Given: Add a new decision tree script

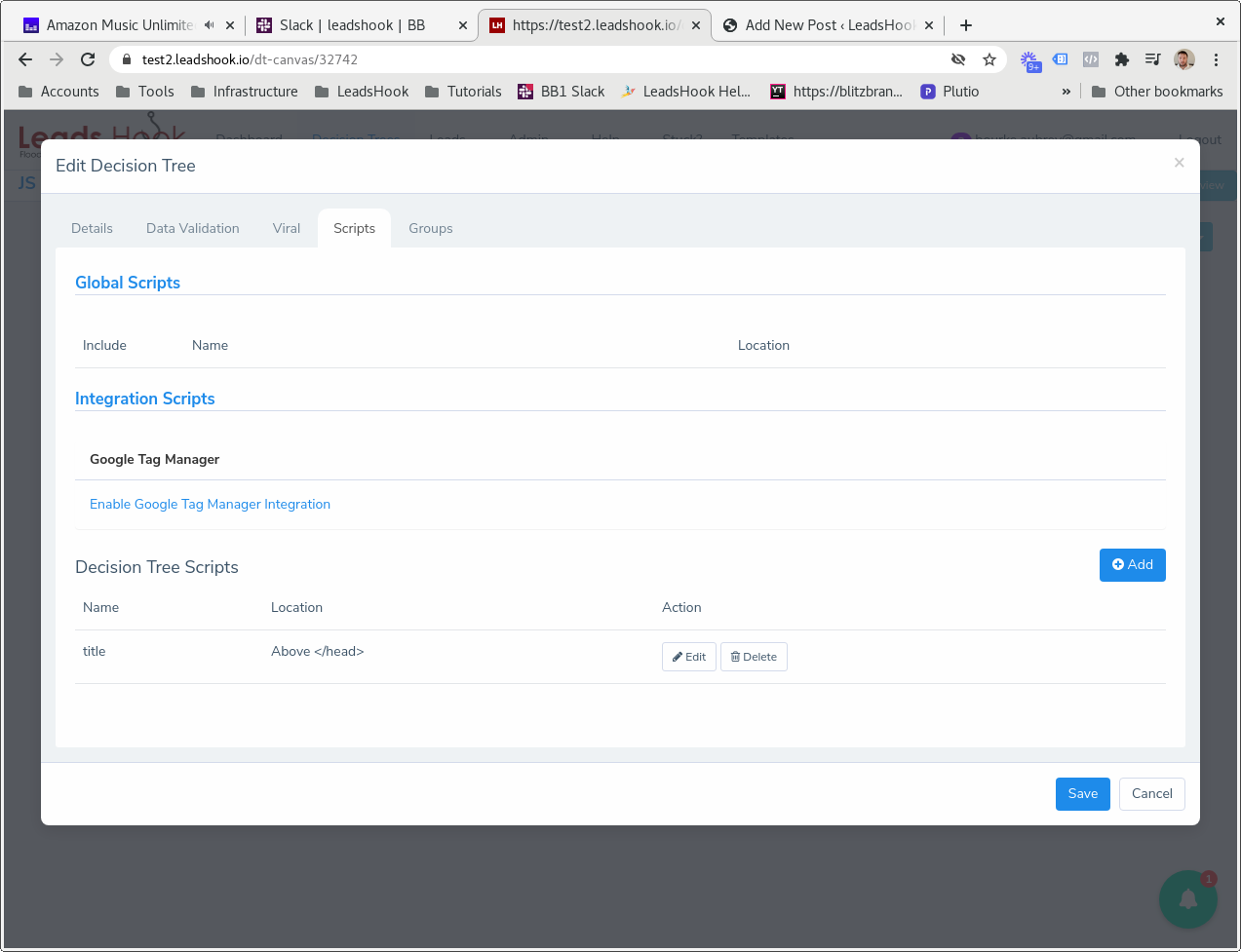Looking at the screenshot, I should (1132, 565).
